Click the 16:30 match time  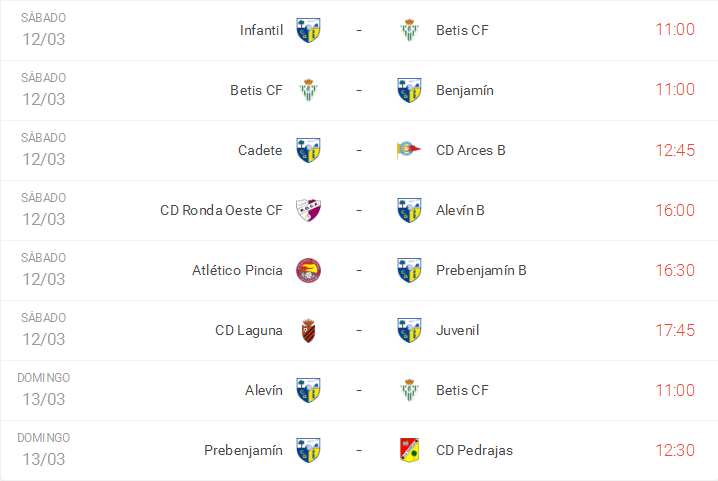pos(675,270)
